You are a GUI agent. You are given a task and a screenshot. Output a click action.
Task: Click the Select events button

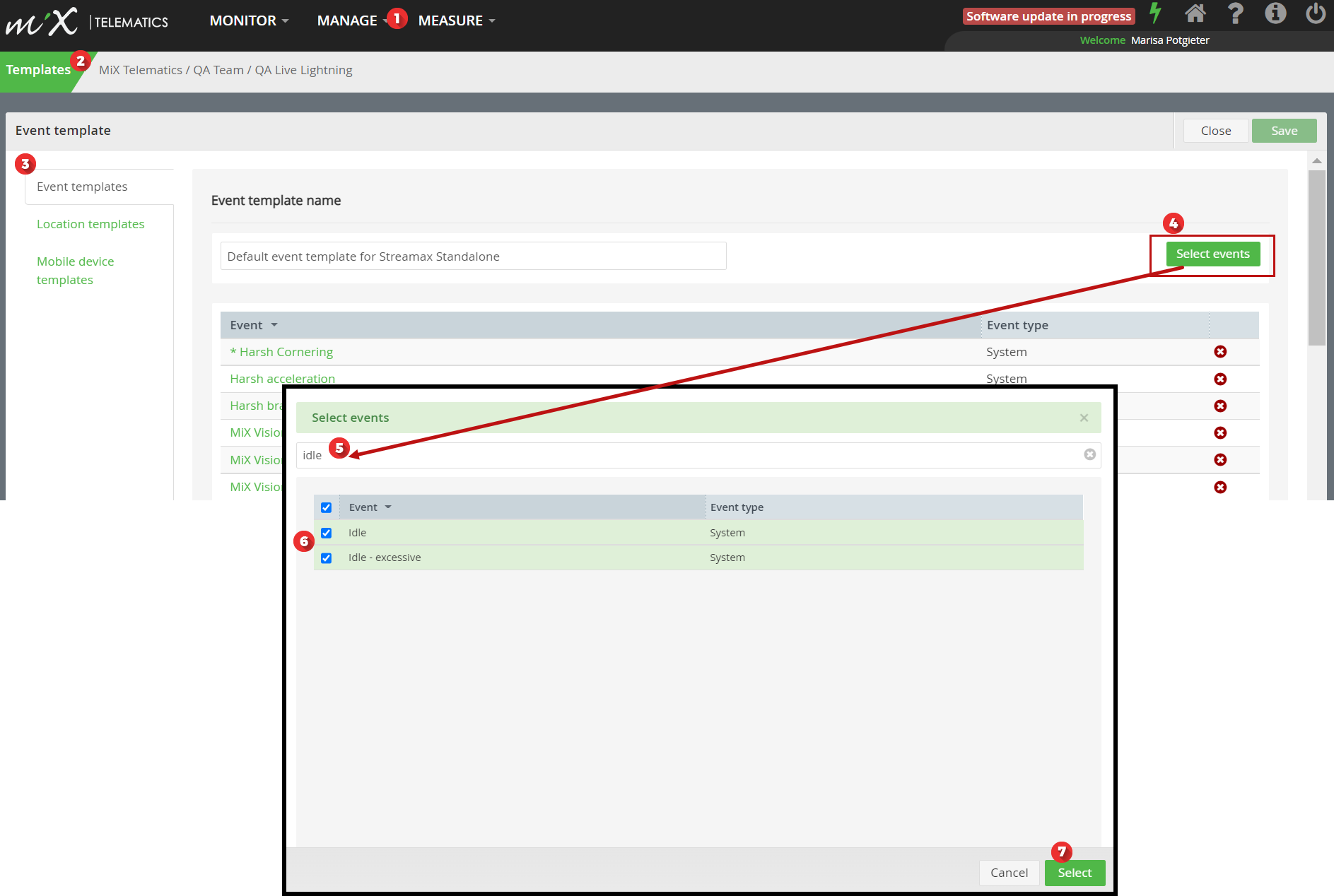pyautogui.click(x=1212, y=254)
